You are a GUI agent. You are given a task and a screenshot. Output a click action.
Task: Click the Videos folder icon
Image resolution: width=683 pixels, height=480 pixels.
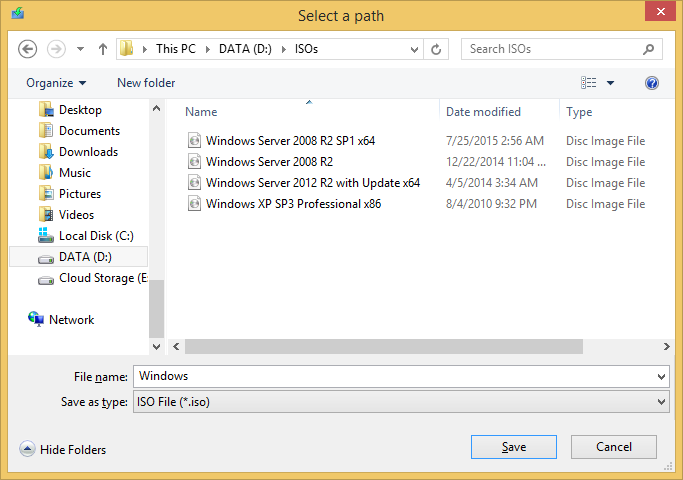point(46,214)
